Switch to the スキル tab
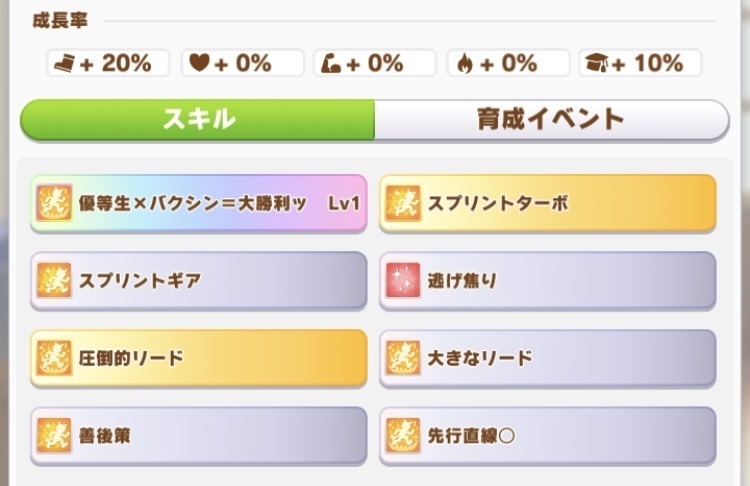750x486 pixels. pos(198,120)
